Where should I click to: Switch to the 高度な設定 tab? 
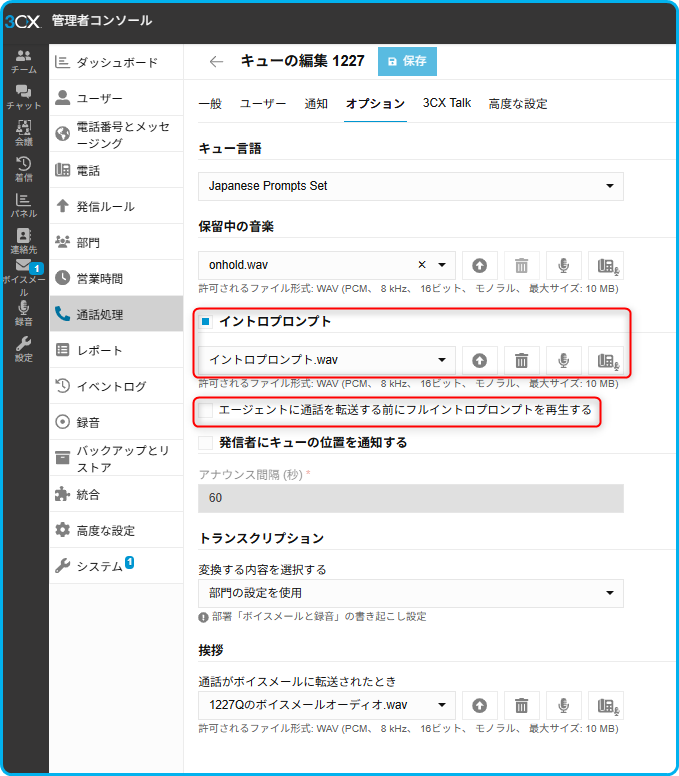pos(517,103)
